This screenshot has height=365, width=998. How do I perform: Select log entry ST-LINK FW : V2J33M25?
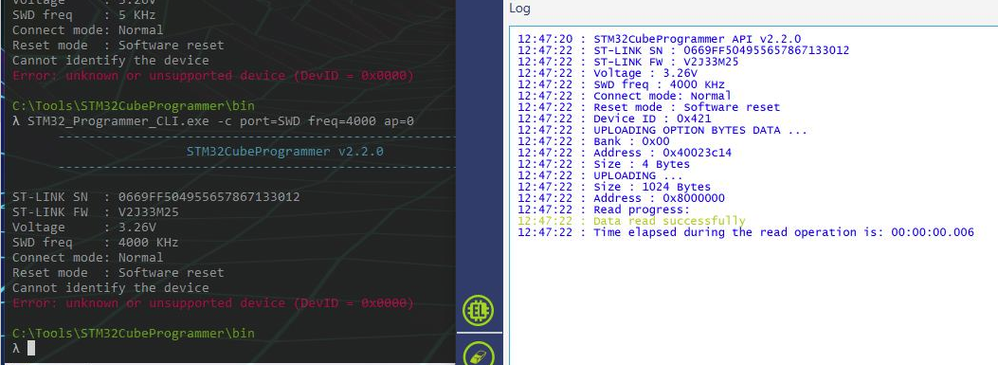pos(628,62)
